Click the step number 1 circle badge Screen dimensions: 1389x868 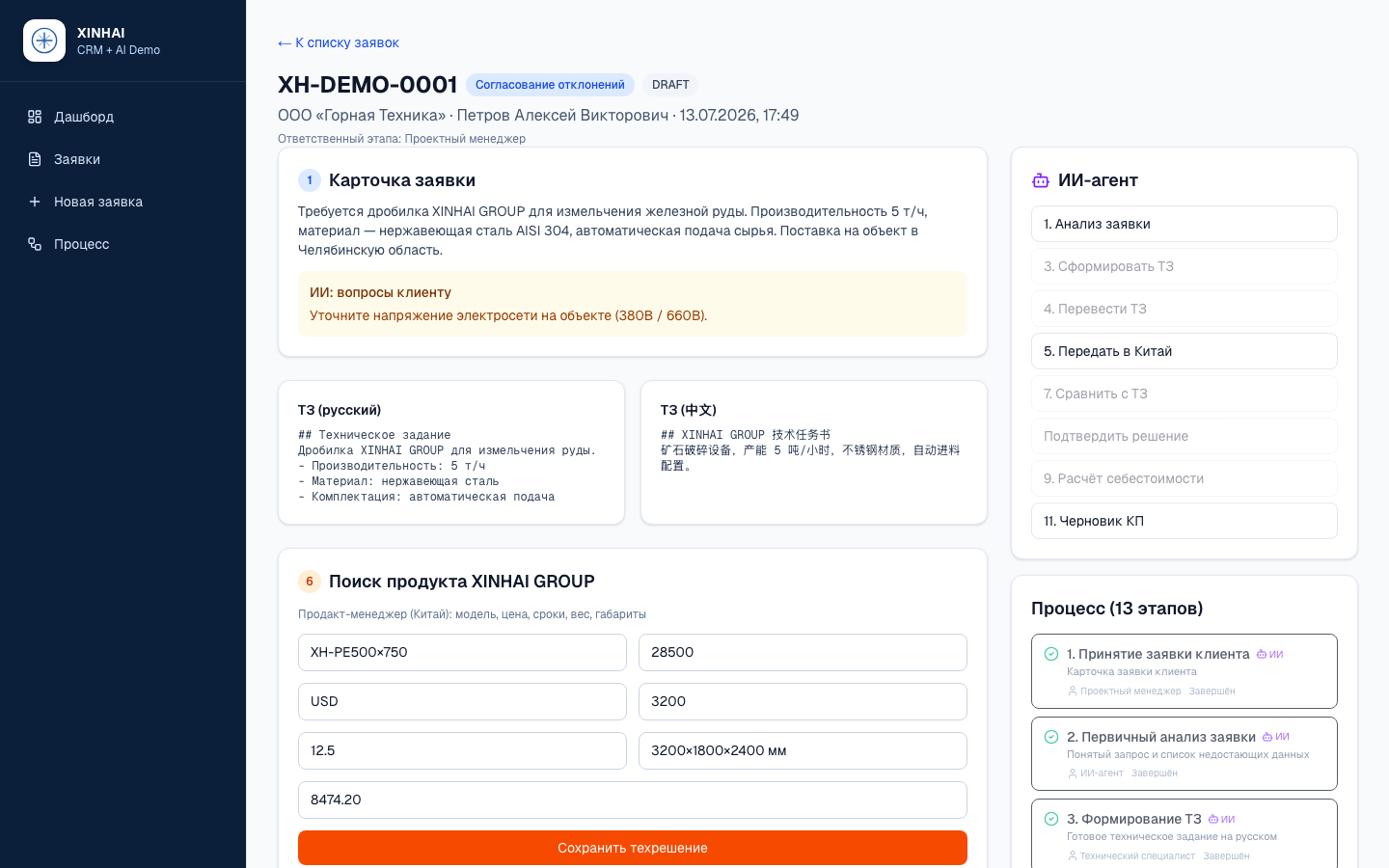(x=310, y=180)
